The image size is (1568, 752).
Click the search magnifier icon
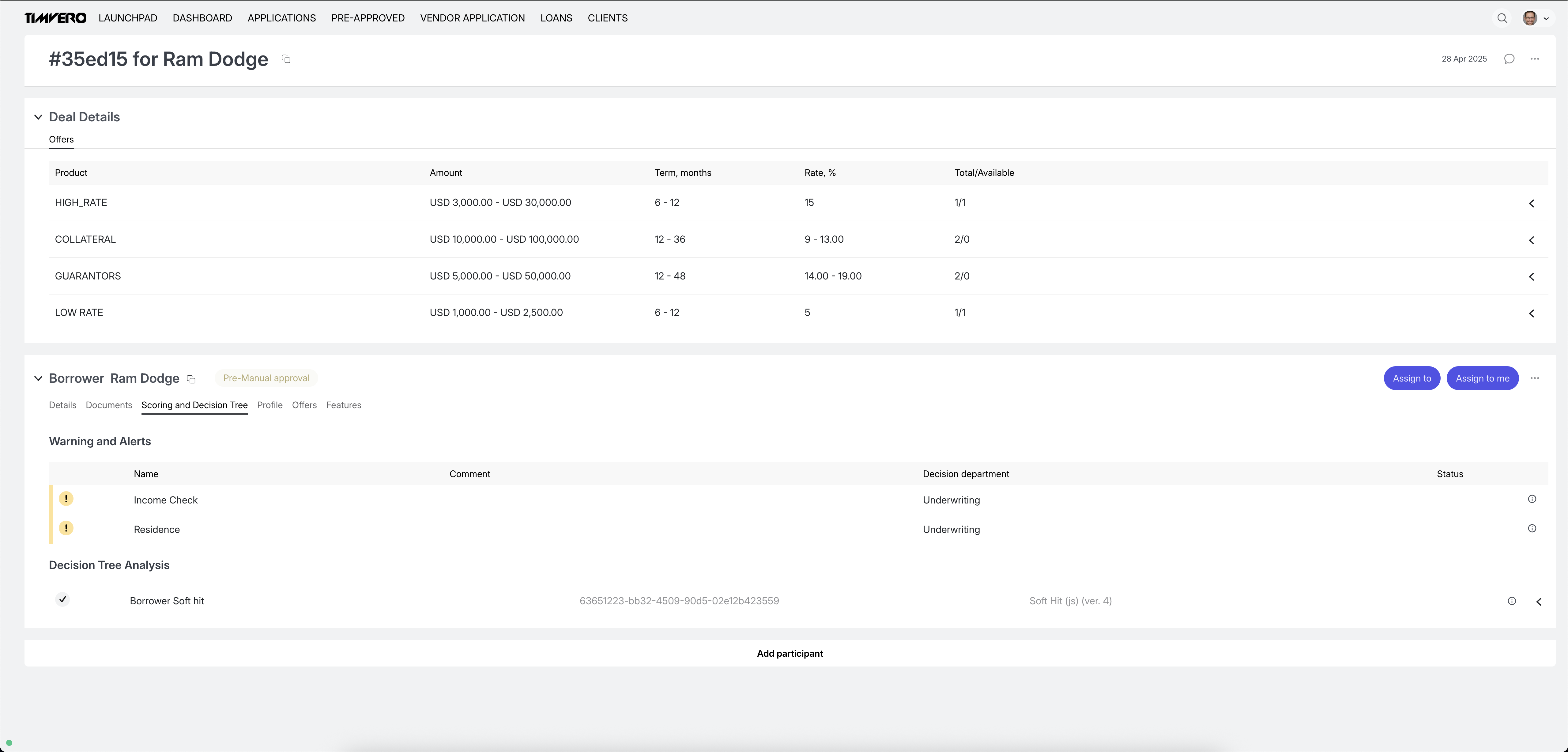(x=1502, y=18)
